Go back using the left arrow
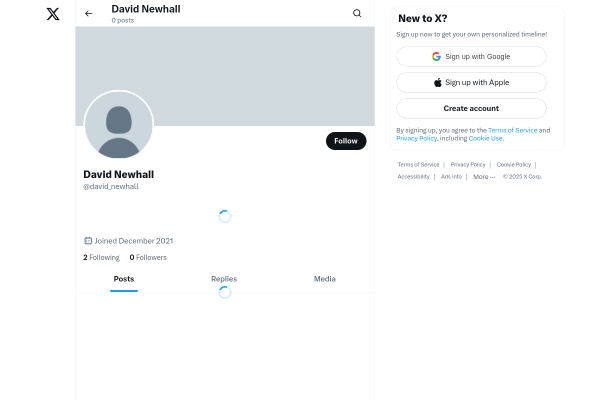600x400 pixels. point(88,13)
